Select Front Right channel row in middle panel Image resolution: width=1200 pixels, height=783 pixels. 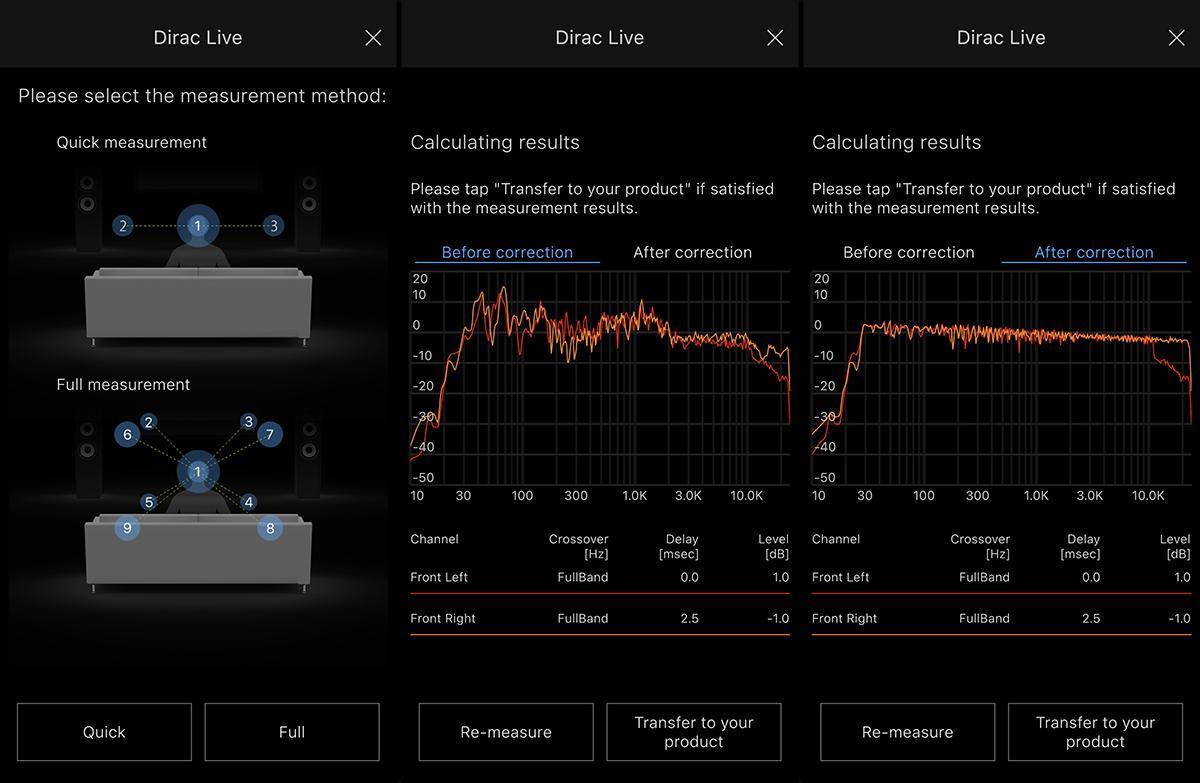[x=599, y=618]
